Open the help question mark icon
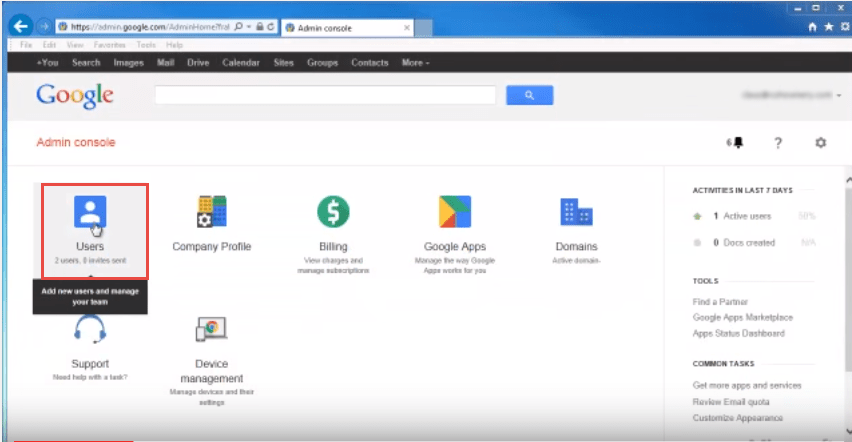Screen dimensions: 852x442 pyautogui.click(x=778, y=142)
